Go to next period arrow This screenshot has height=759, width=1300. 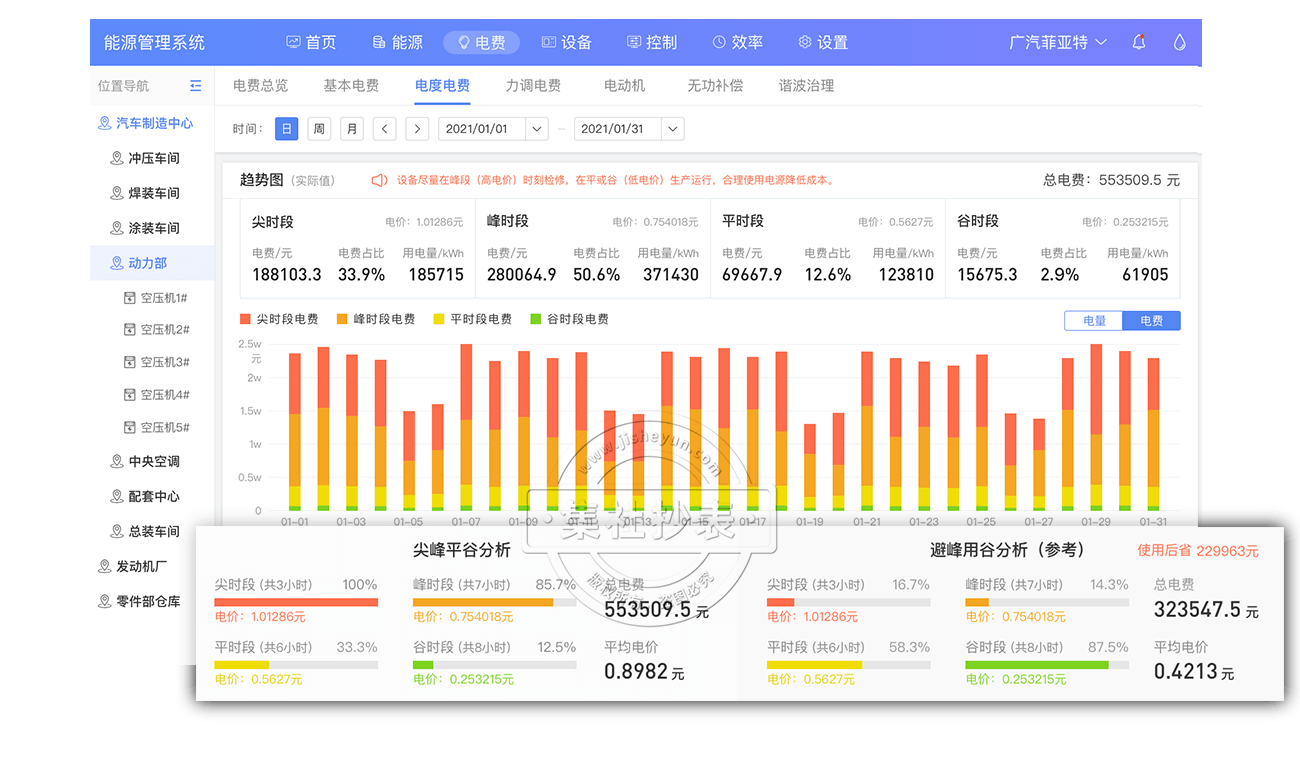[417, 129]
